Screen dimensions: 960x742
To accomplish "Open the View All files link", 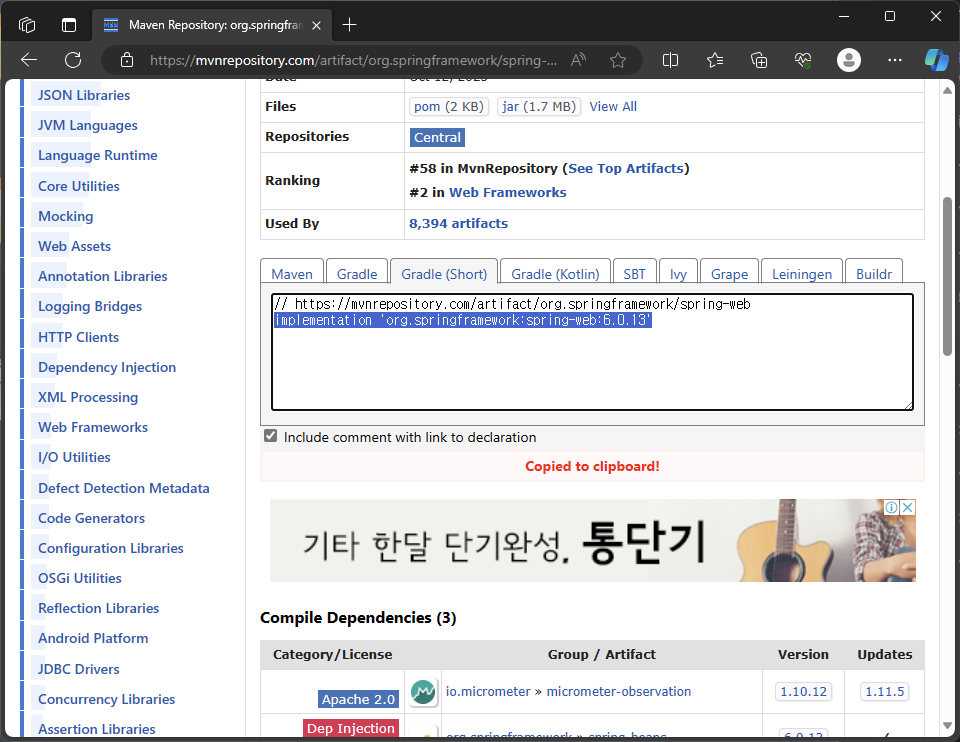I will click(613, 107).
